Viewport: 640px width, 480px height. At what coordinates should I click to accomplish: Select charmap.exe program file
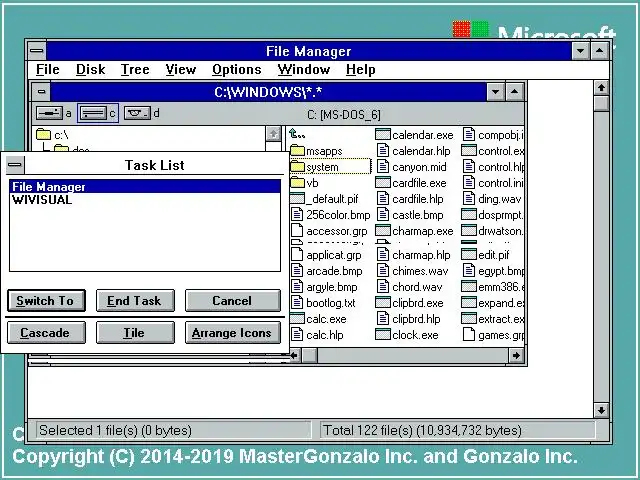(x=414, y=231)
